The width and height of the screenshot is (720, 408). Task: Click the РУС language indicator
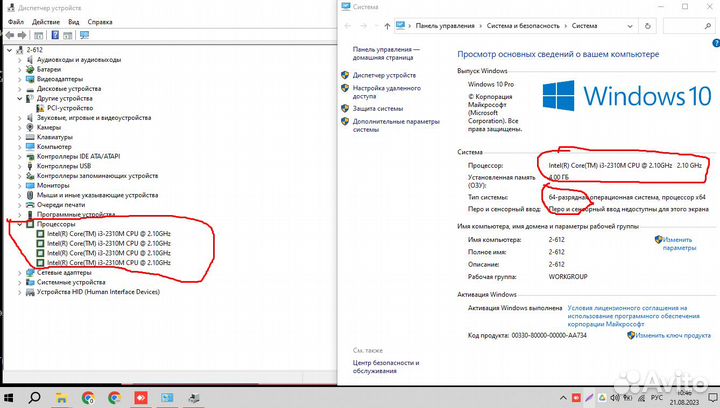[657, 398]
